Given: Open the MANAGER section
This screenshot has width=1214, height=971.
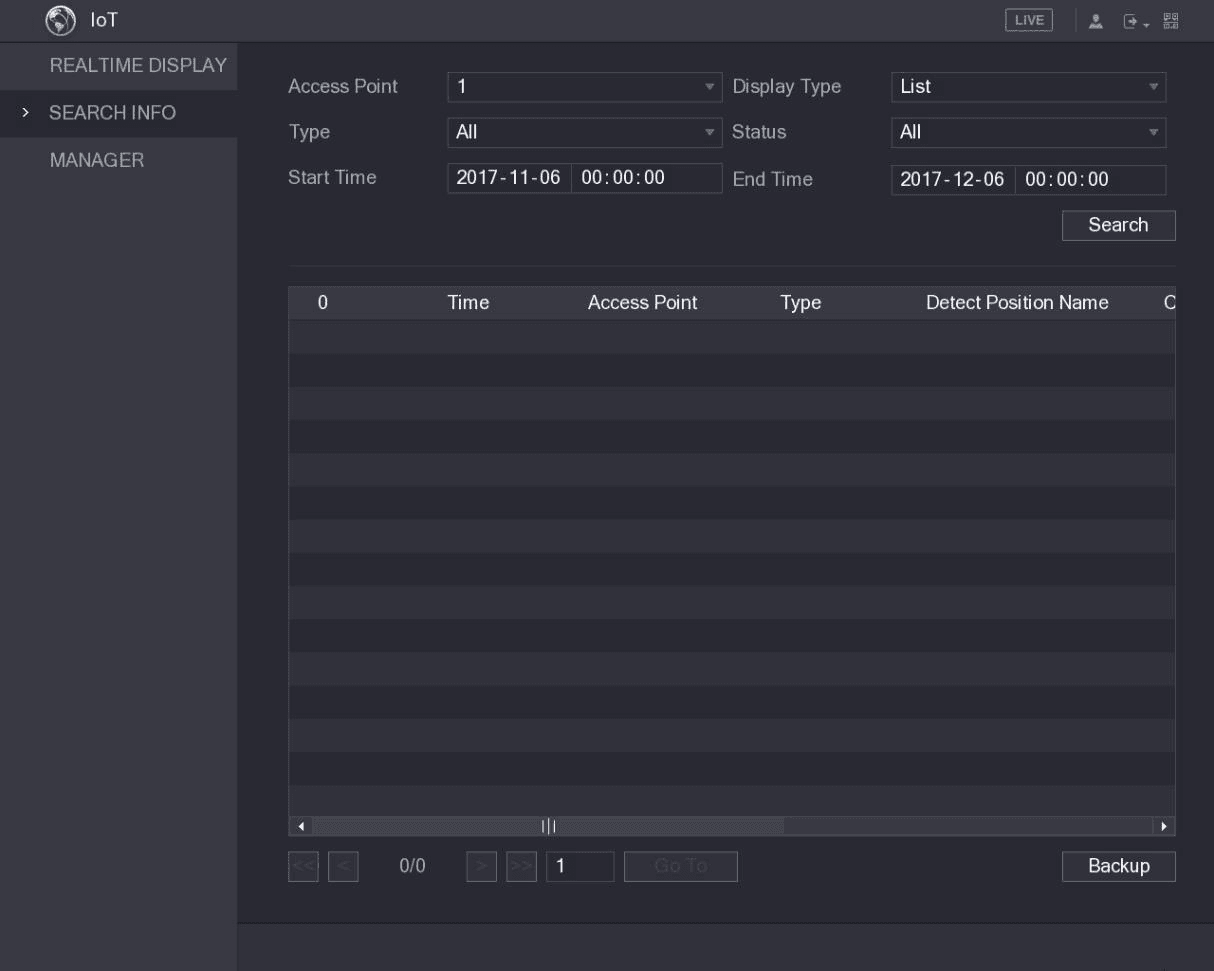Looking at the screenshot, I should 96,160.
